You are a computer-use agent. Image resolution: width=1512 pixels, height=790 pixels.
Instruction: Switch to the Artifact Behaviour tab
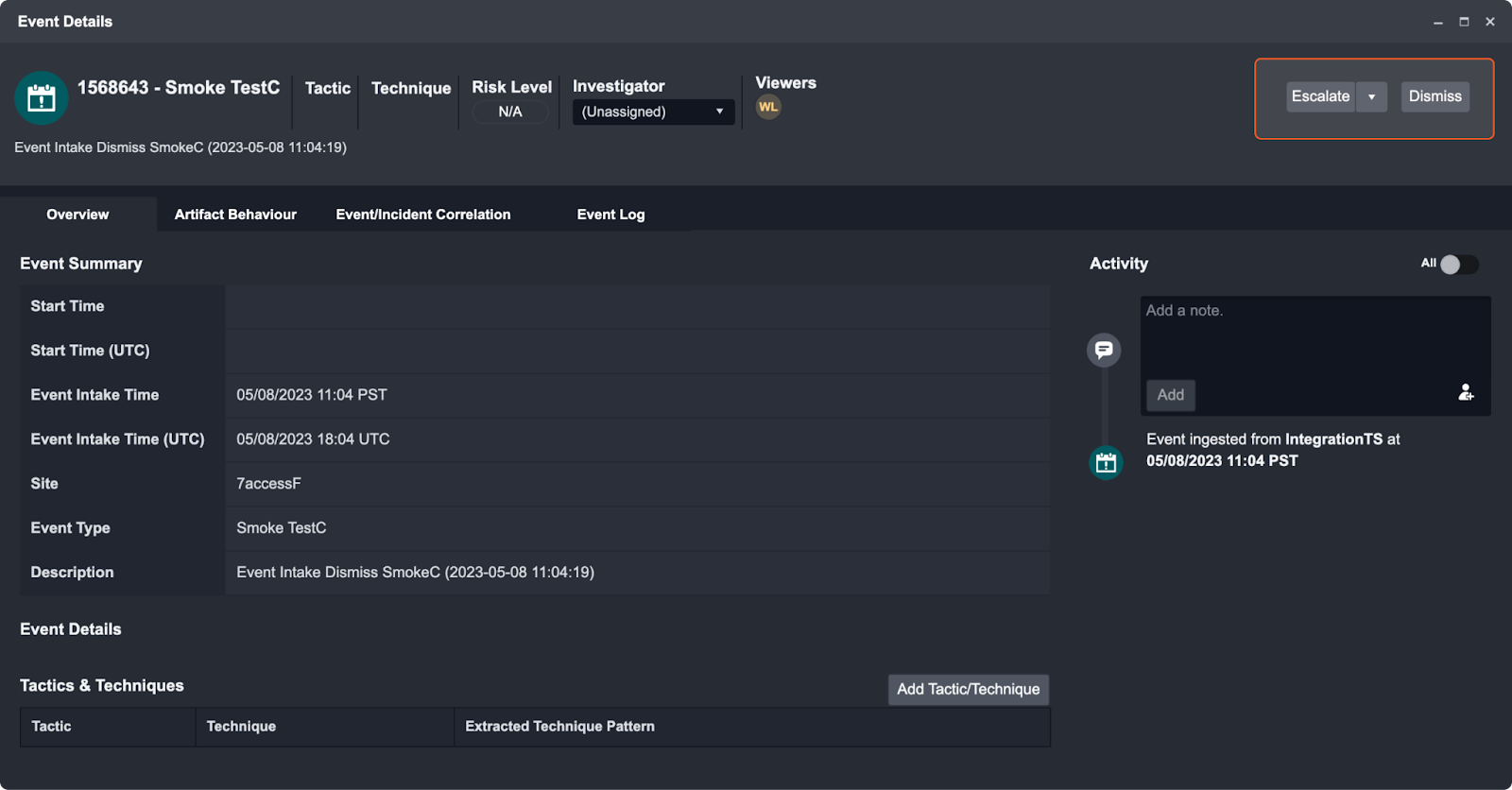[235, 215]
